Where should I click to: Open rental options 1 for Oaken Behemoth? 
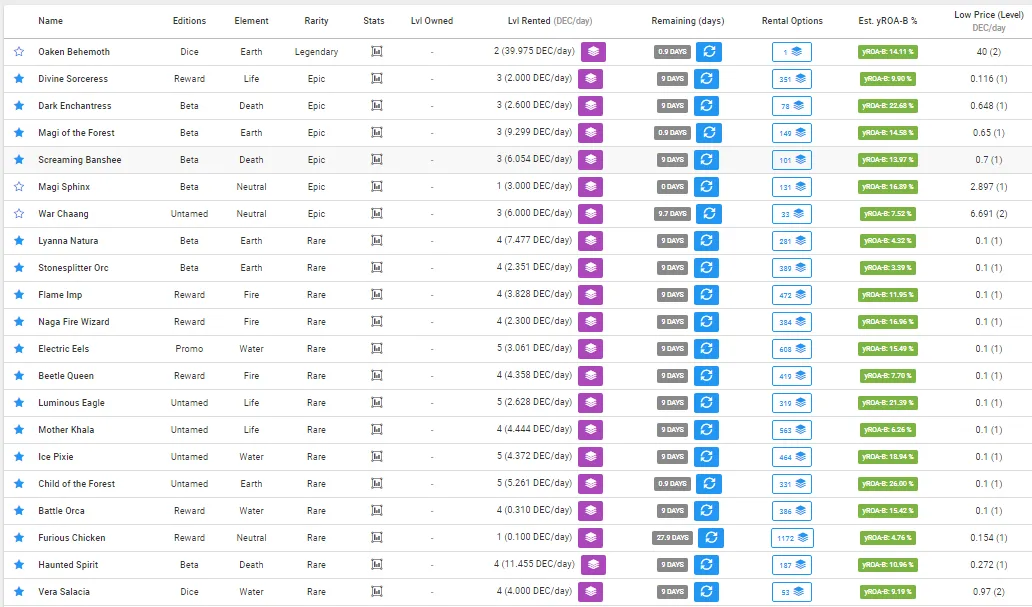click(x=792, y=51)
